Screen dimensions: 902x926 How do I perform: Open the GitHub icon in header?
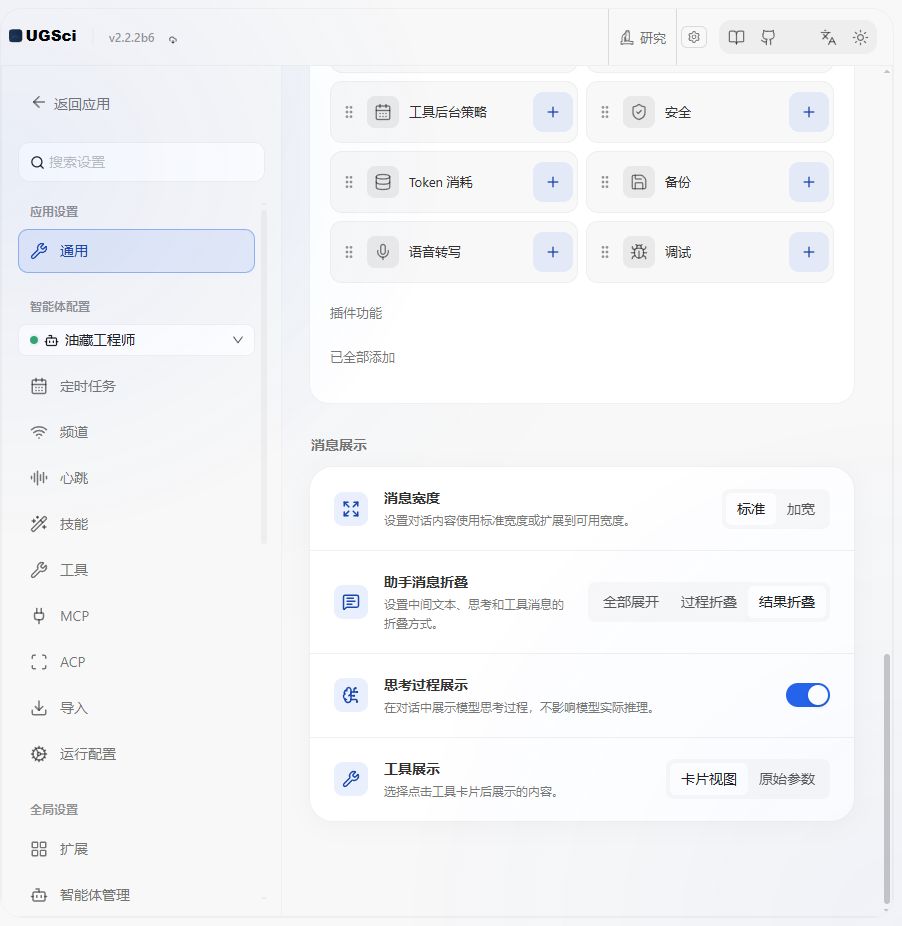click(x=768, y=38)
